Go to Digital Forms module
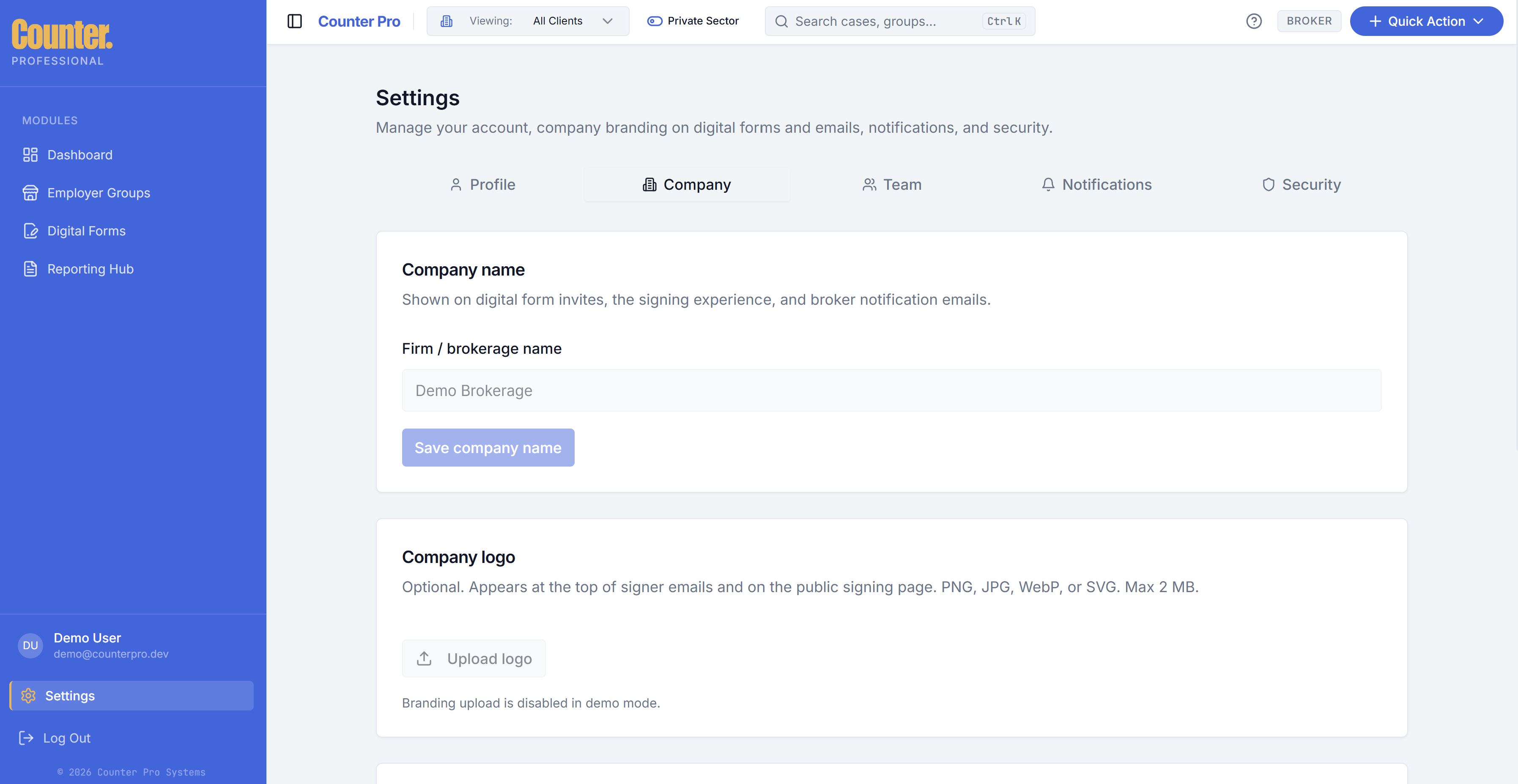This screenshot has height=784, width=1518. (x=86, y=231)
